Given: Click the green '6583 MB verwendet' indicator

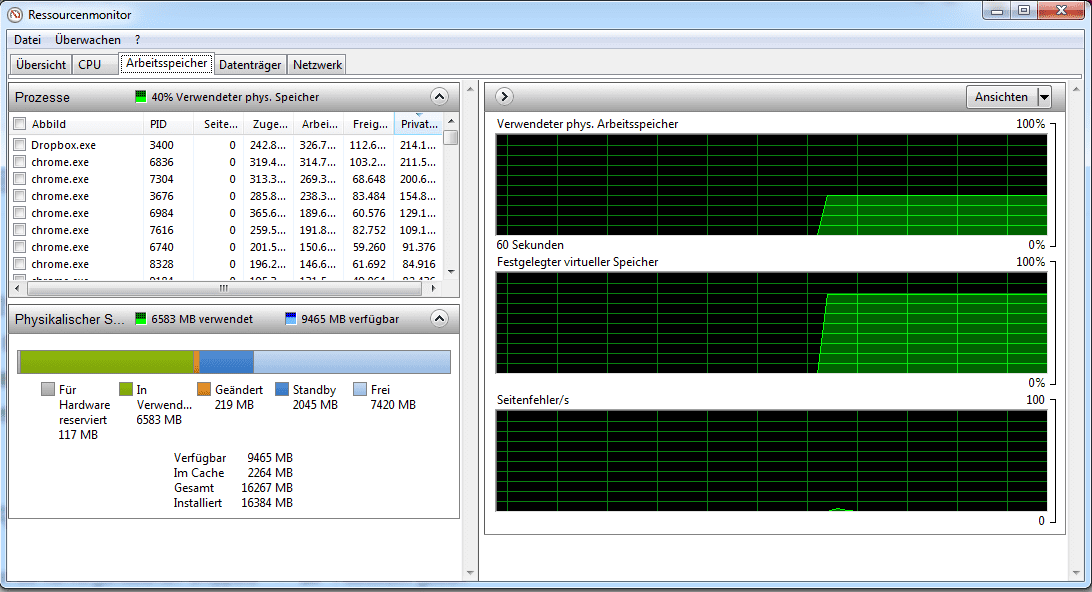Looking at the screenshot, I should click(x=141, y=319).
